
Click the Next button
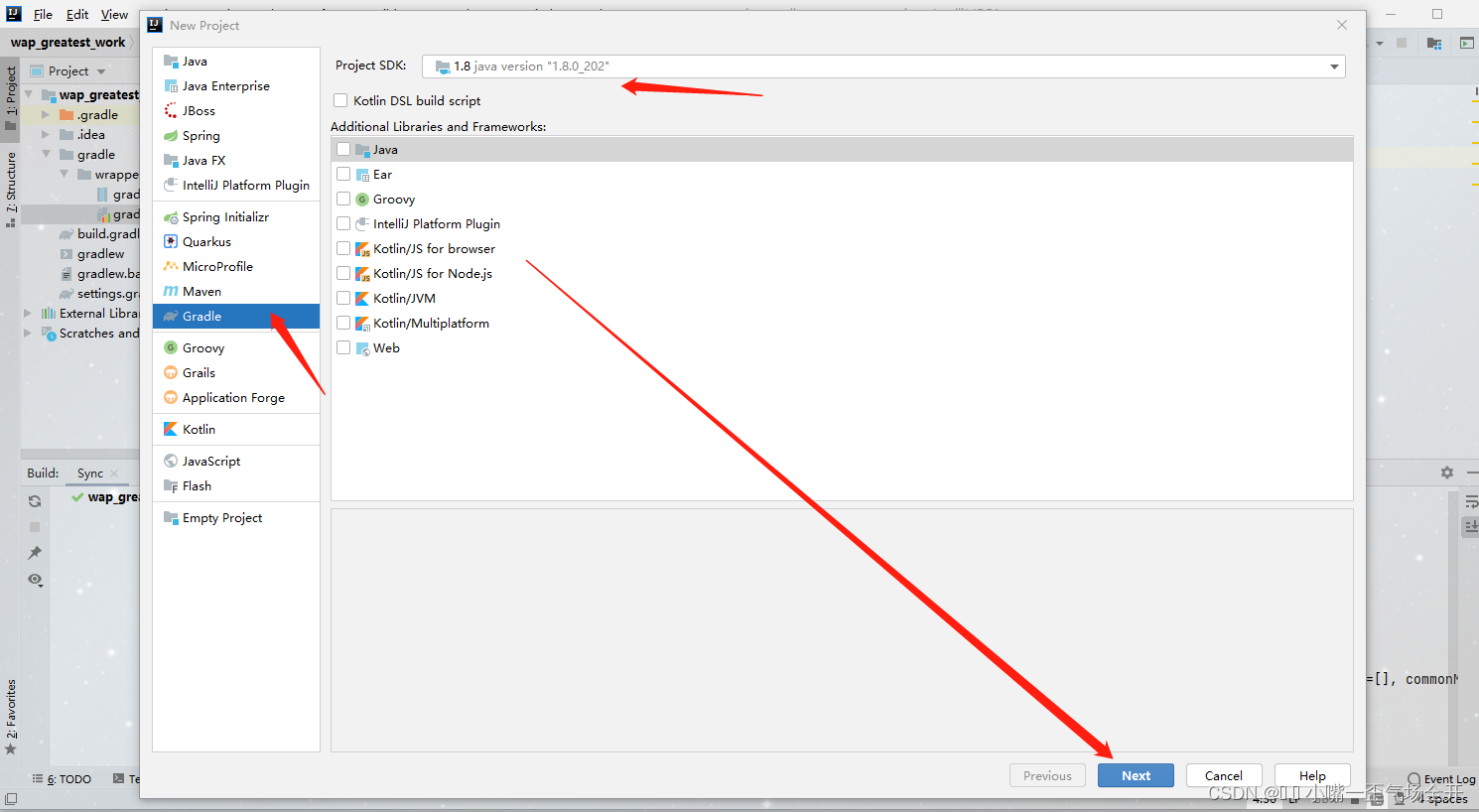1136,776
